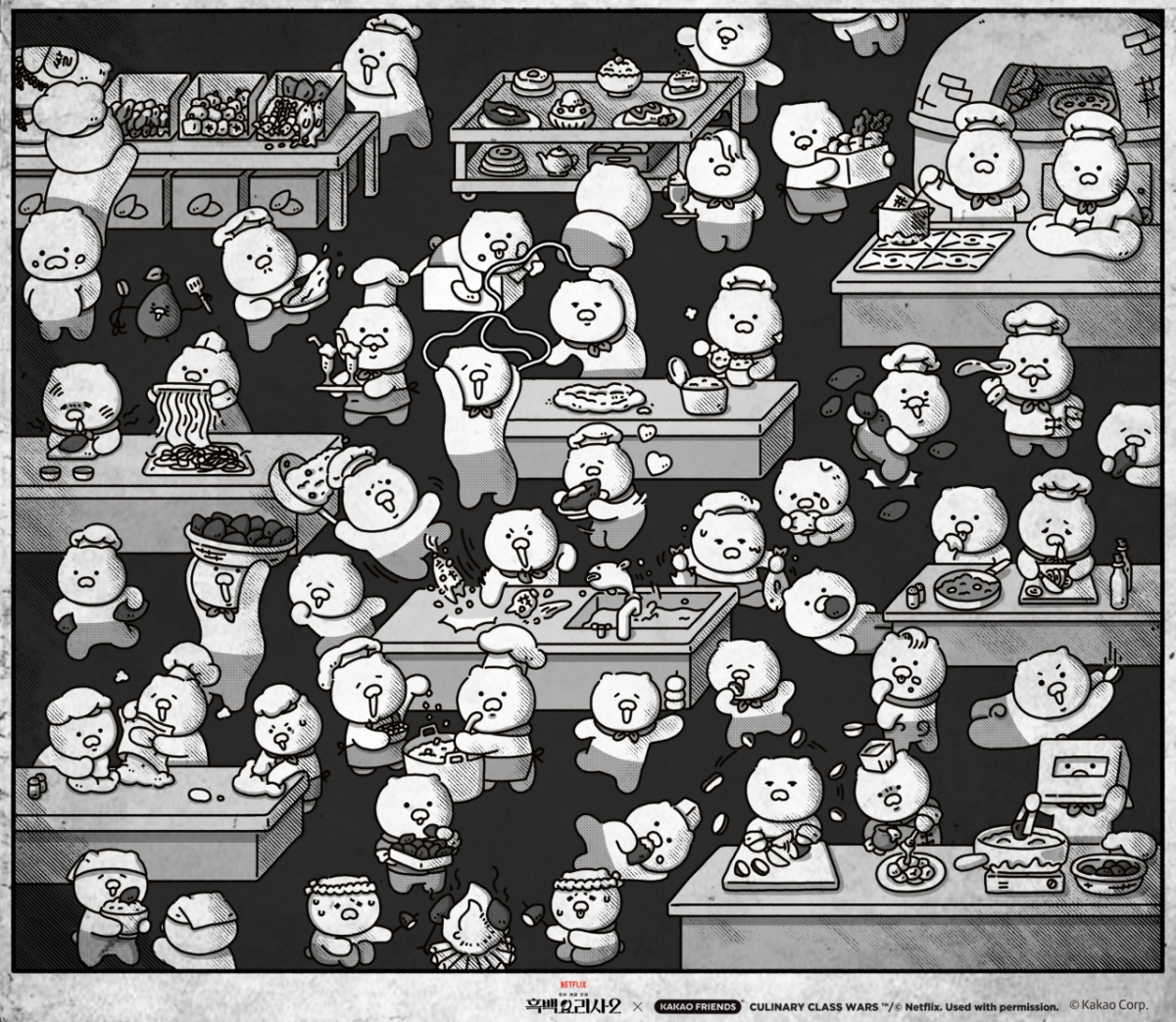Click the brick pizza oven opening

[1043, 93]
